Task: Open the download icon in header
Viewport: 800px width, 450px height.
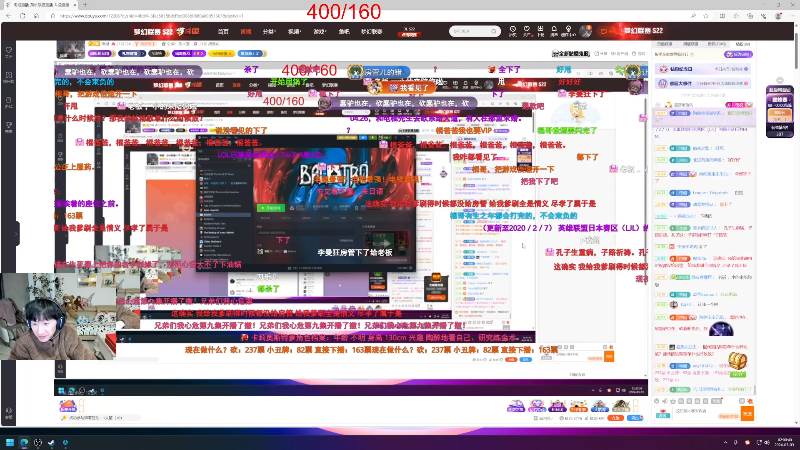Action: pos(540,31)
